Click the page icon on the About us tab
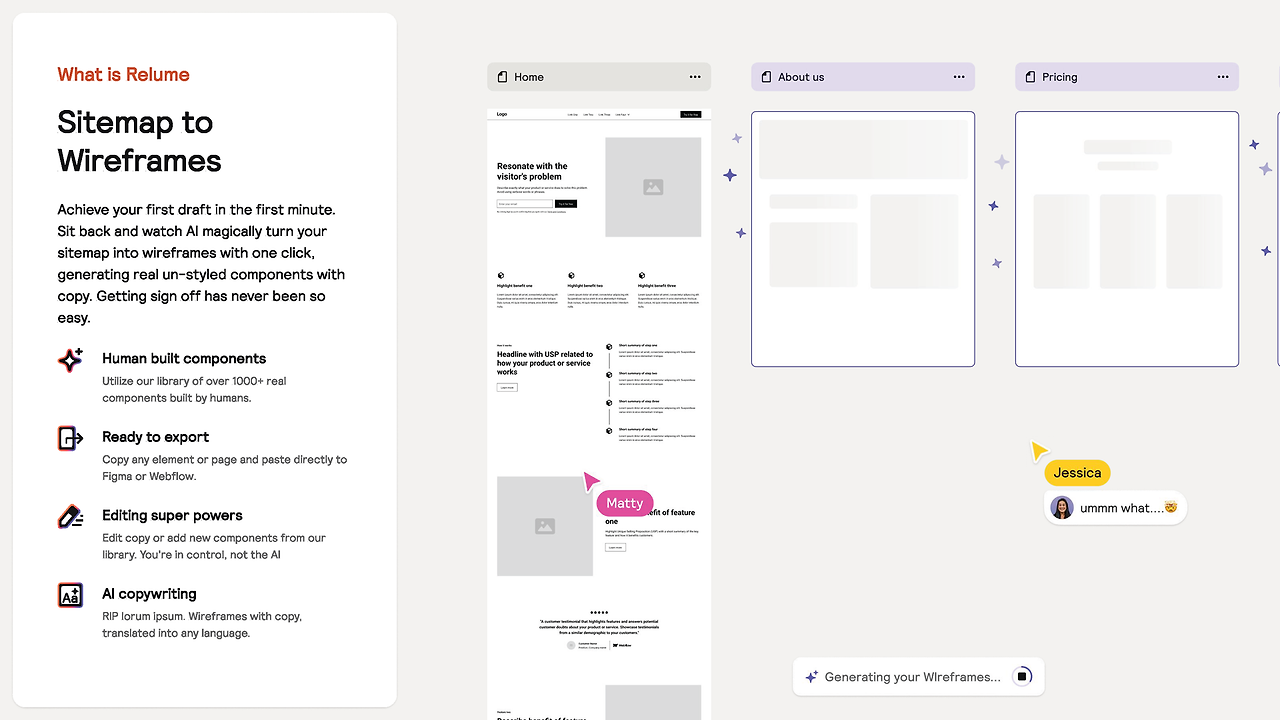 767,77
